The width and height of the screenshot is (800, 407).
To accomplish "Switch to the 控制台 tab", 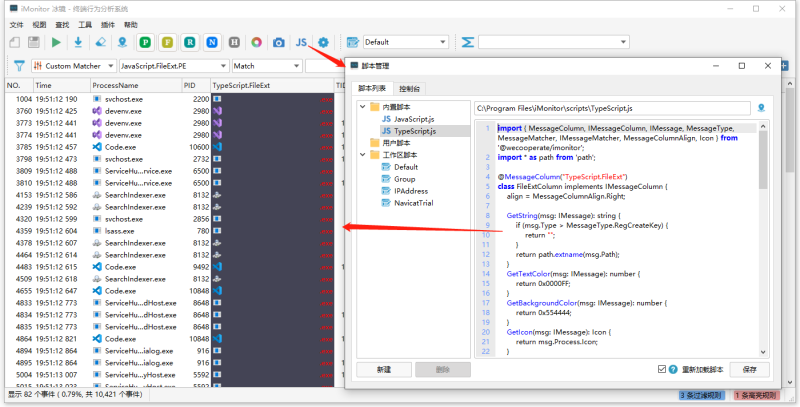I will point(410,89).
